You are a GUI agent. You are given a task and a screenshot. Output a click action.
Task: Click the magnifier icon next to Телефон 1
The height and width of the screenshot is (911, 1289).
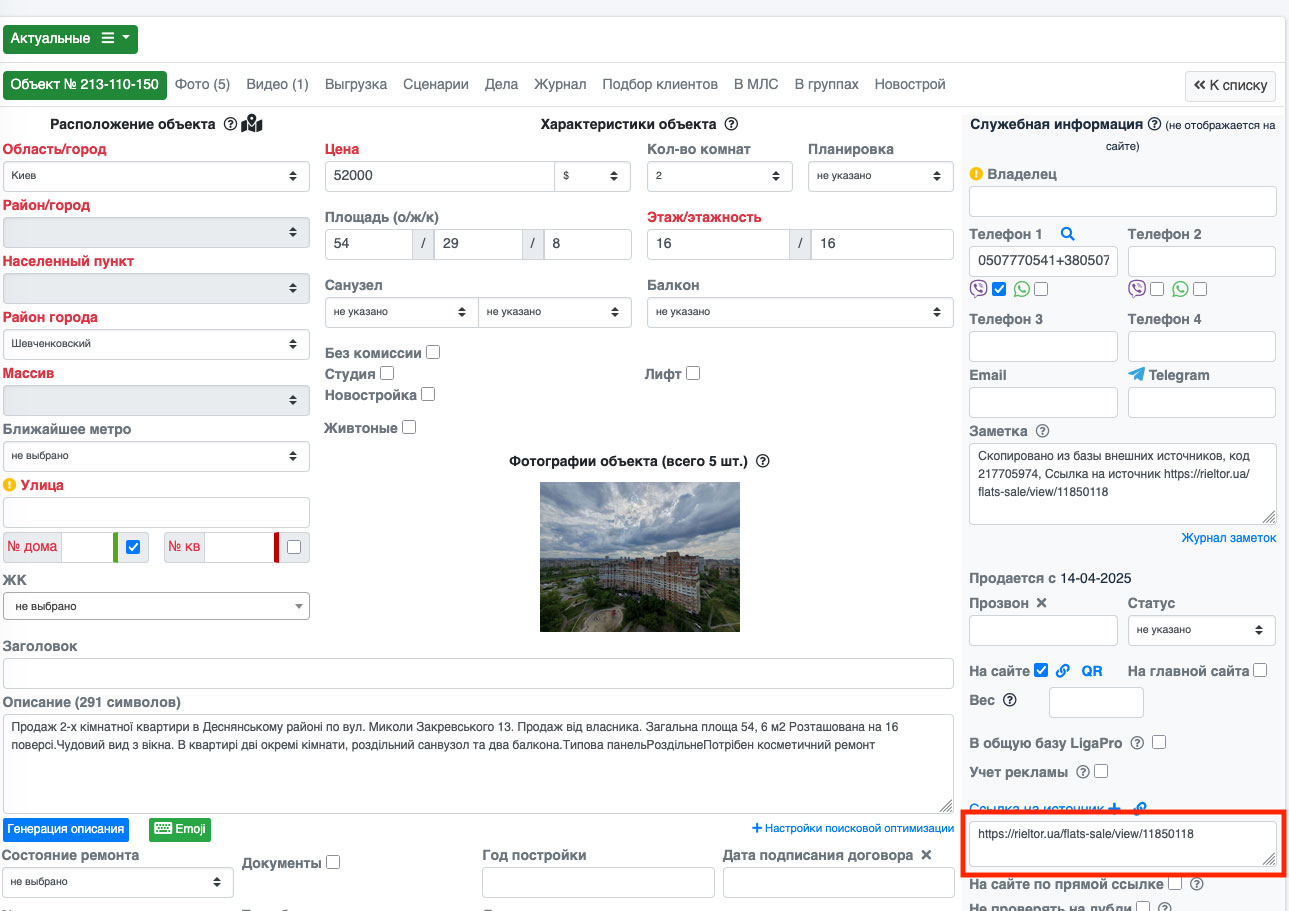pos(1067,234)
